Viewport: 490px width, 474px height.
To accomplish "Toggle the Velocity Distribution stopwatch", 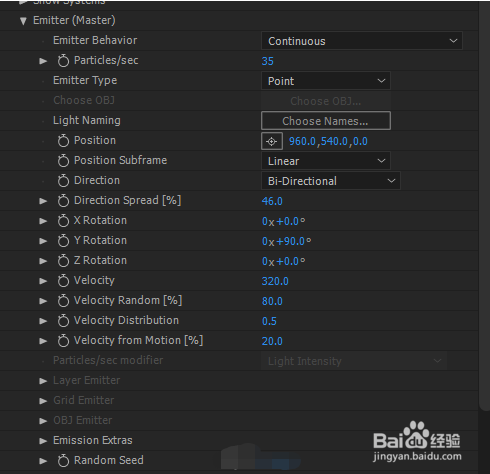I will [x=63, y=321].
